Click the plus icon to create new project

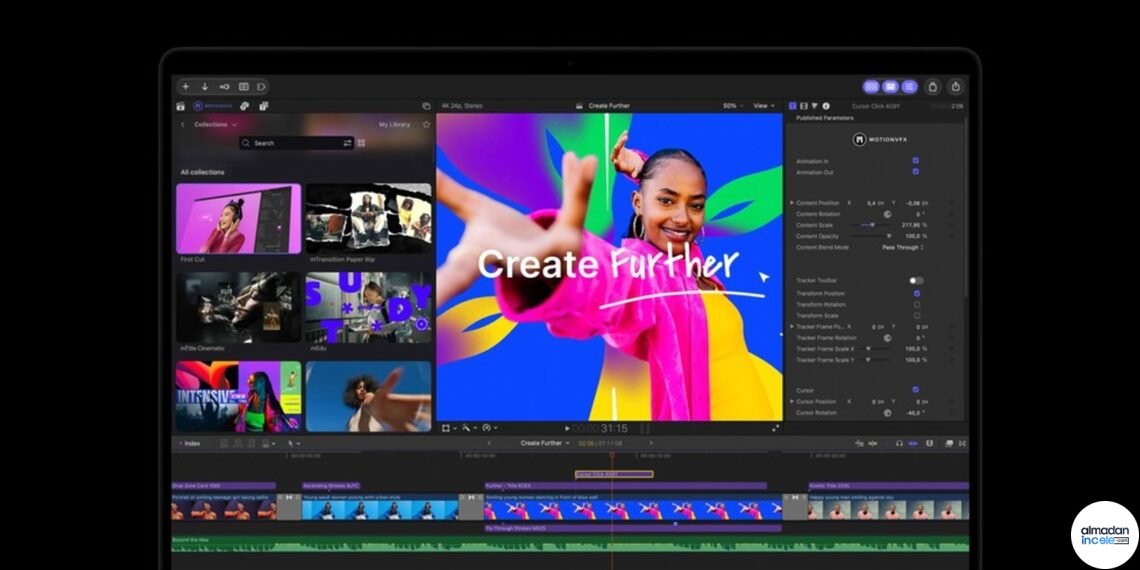[x=185, y=87]
